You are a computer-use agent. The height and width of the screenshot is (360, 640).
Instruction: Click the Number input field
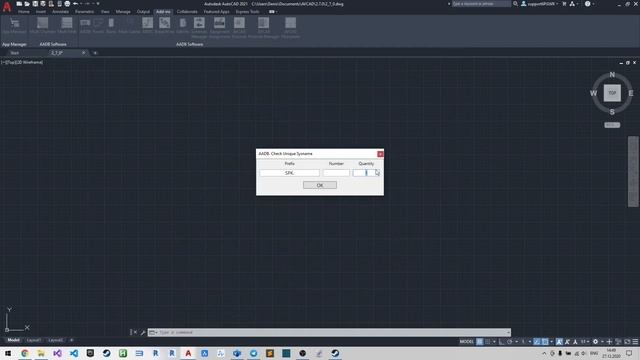click(336, 173)
